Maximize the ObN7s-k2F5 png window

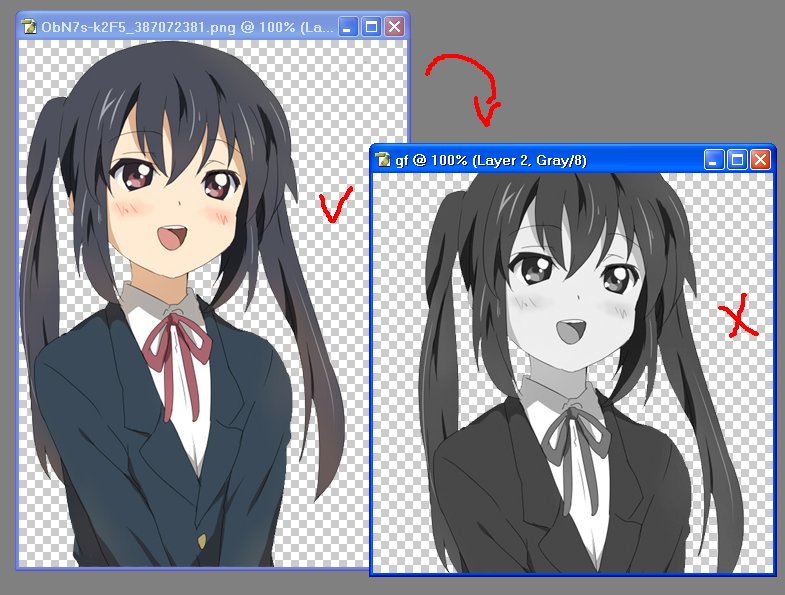tap(371, 27)
